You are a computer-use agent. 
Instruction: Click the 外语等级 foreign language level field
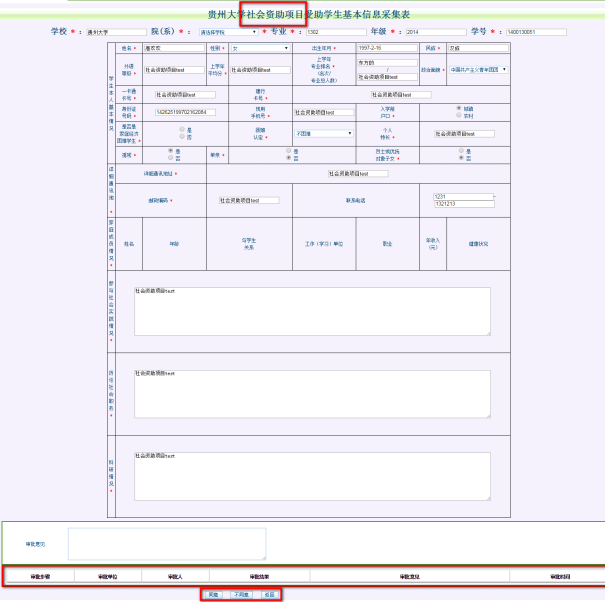[x=174, y=70]
